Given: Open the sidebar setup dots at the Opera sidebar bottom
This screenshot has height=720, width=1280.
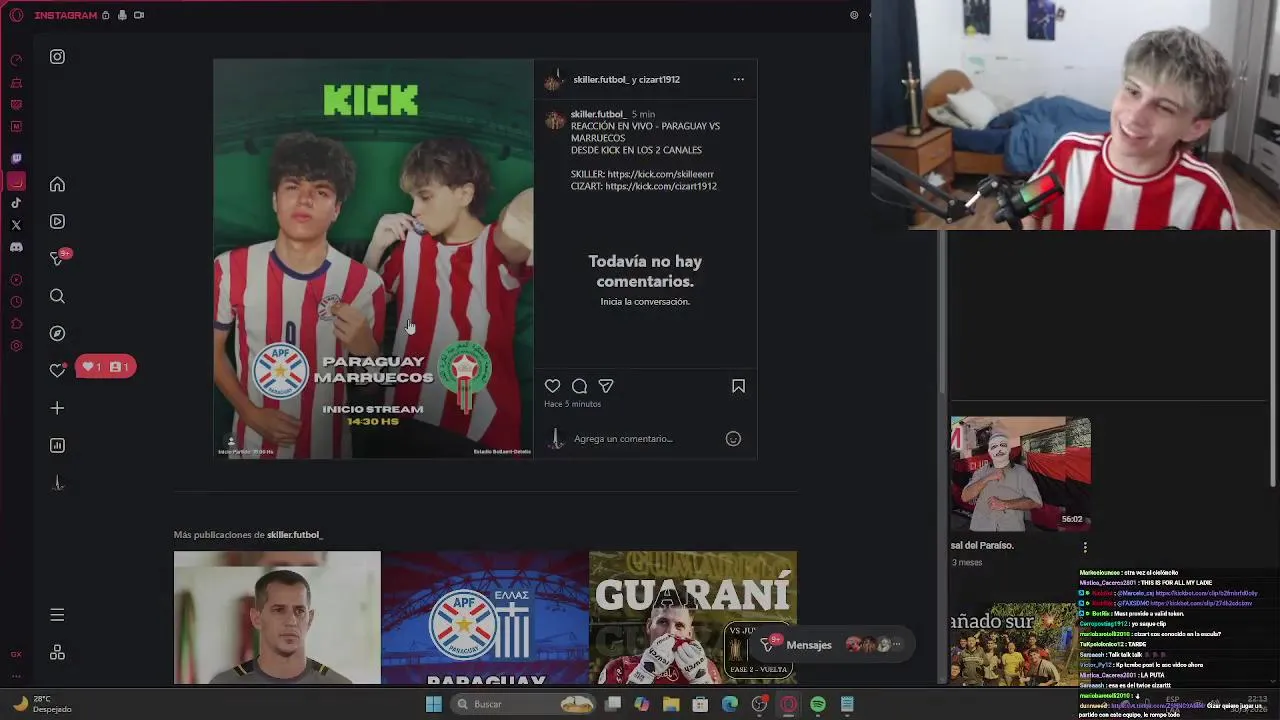Looking at the screenshot, I should click(16, 677).
